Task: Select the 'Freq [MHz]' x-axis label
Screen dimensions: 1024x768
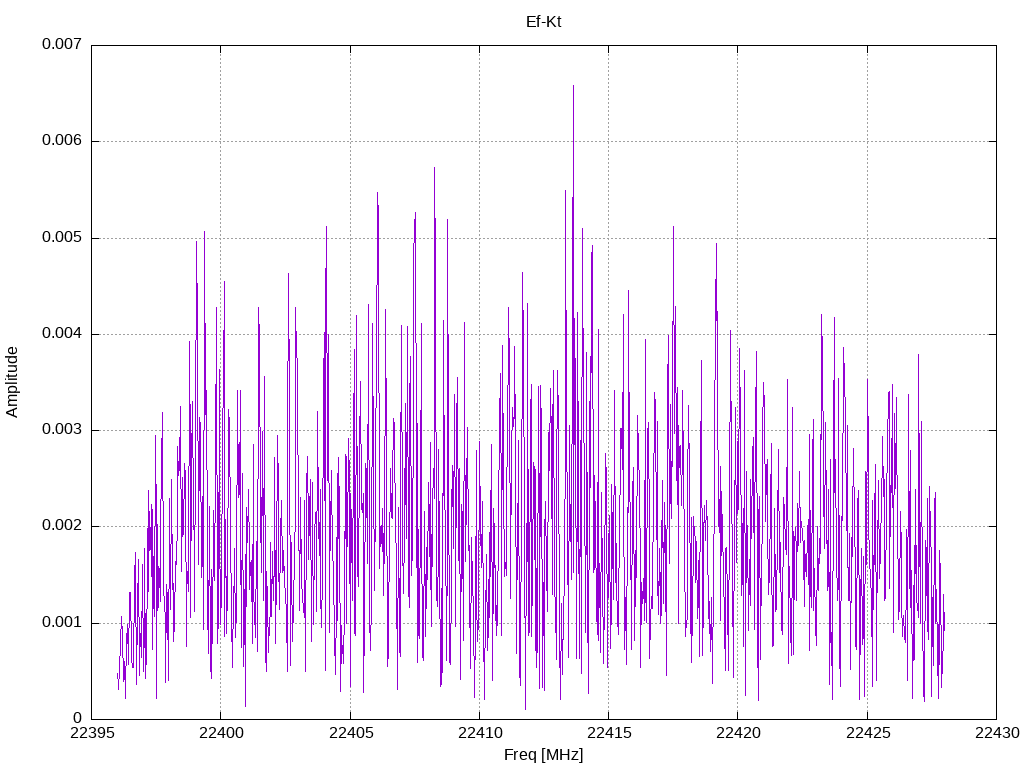Action: click(x=543, y=755)
